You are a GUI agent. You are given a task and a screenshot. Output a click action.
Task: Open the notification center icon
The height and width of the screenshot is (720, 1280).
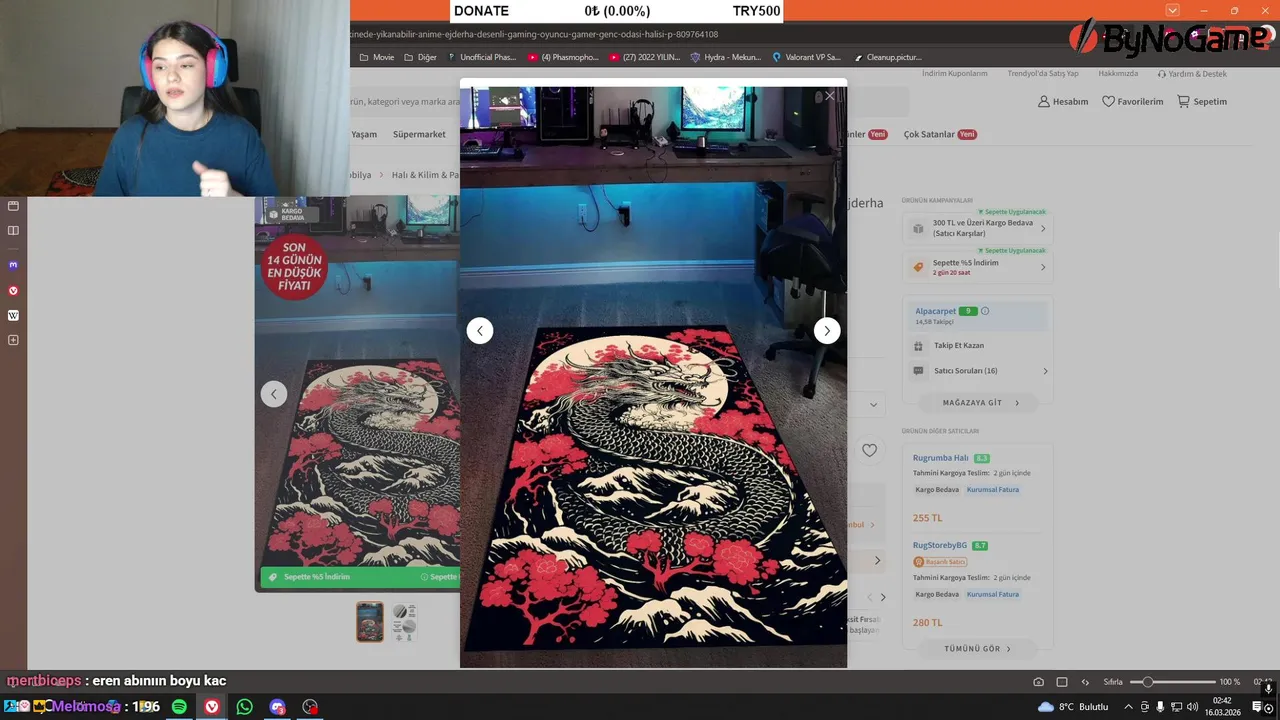pos(1257,707)
